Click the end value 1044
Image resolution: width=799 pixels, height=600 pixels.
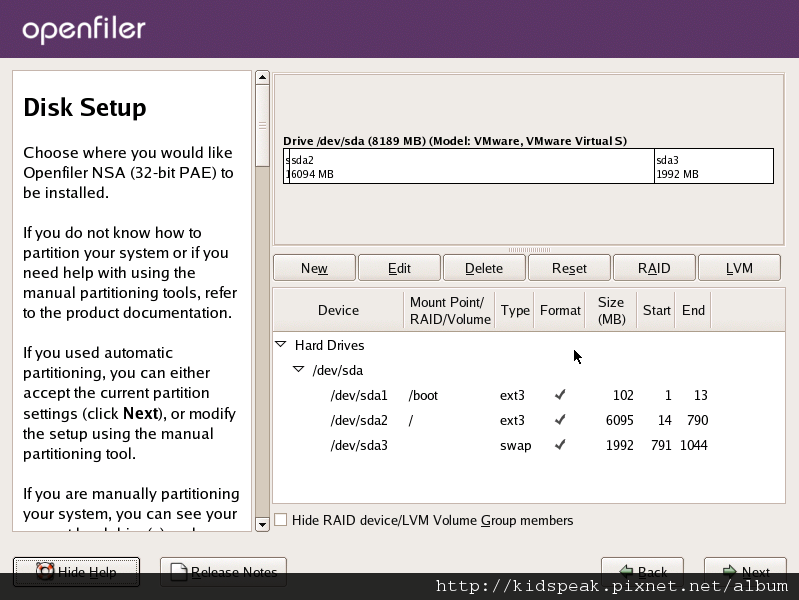pos(694,445)
